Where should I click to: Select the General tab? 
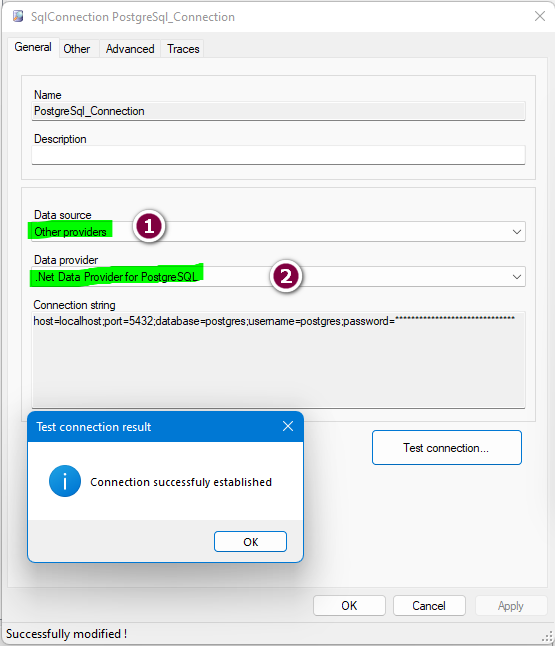(33, 47)
